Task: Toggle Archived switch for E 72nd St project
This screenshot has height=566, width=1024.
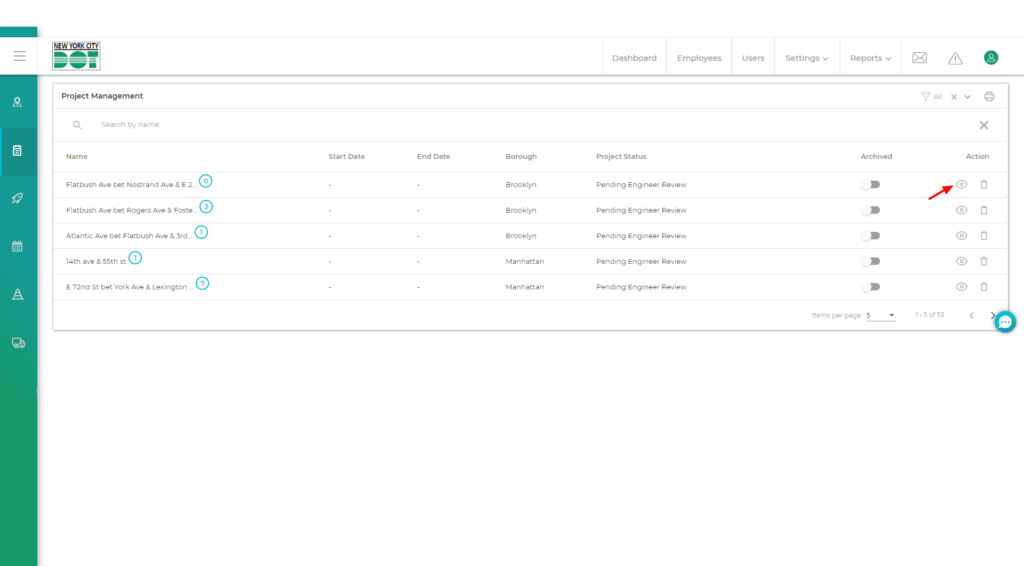Action: tap(870, 287)
